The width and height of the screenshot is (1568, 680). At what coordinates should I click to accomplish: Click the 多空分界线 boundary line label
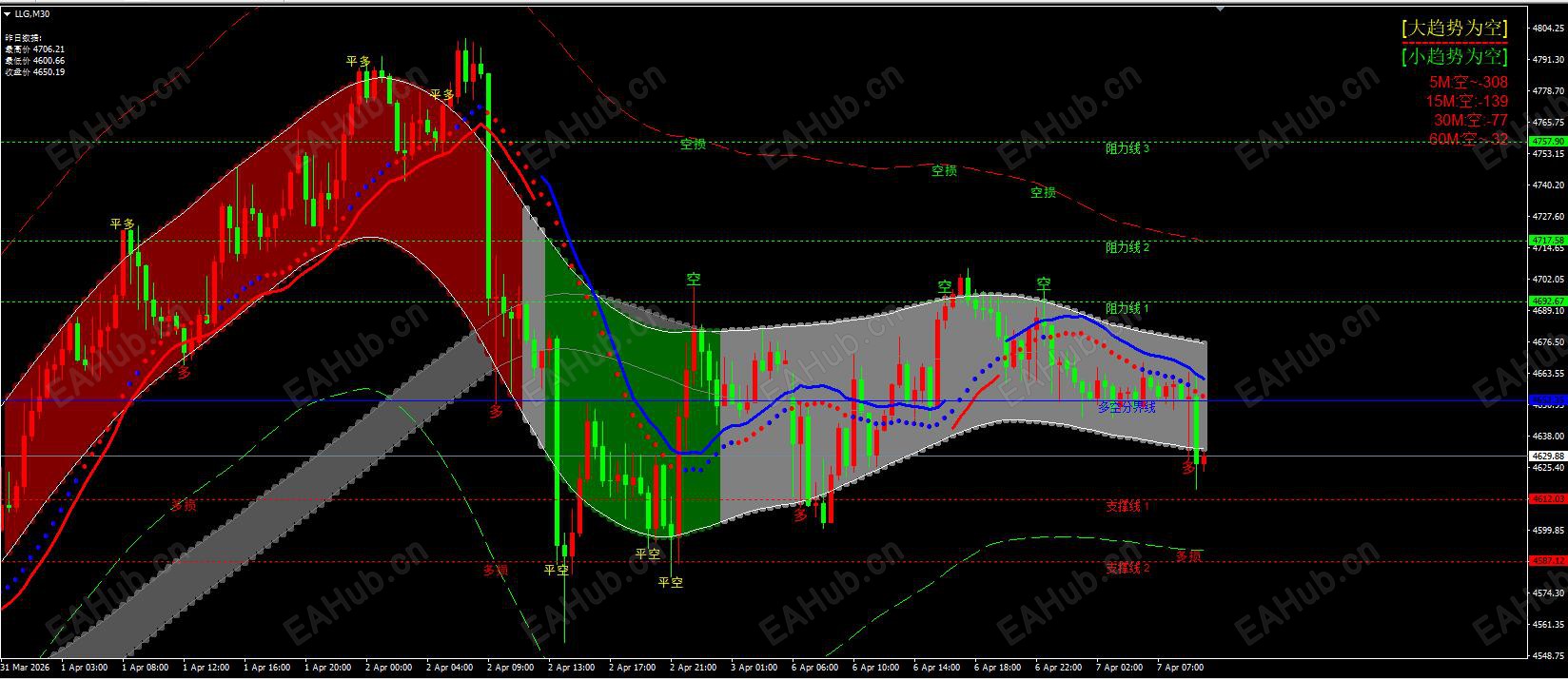pyautogui.click(x=1127, y=407)
